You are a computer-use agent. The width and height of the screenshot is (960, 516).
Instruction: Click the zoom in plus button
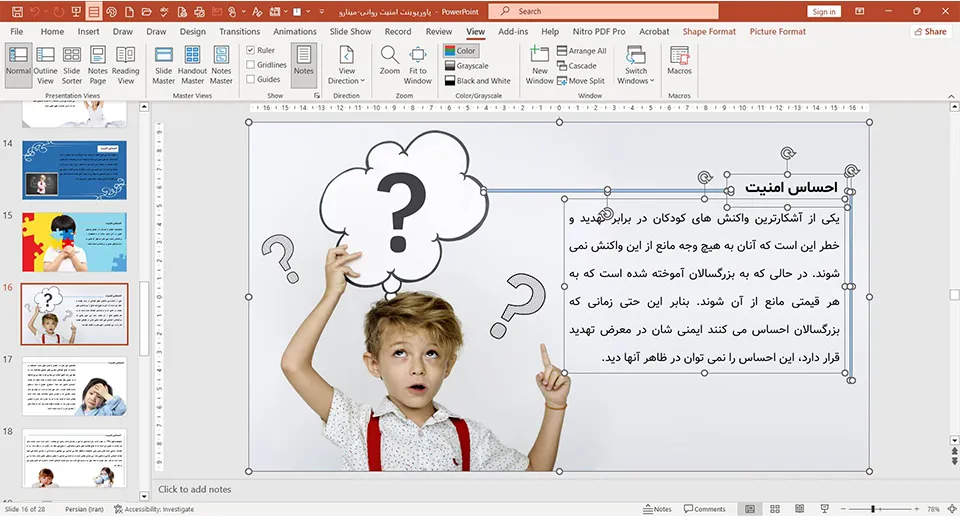(917, 509)
